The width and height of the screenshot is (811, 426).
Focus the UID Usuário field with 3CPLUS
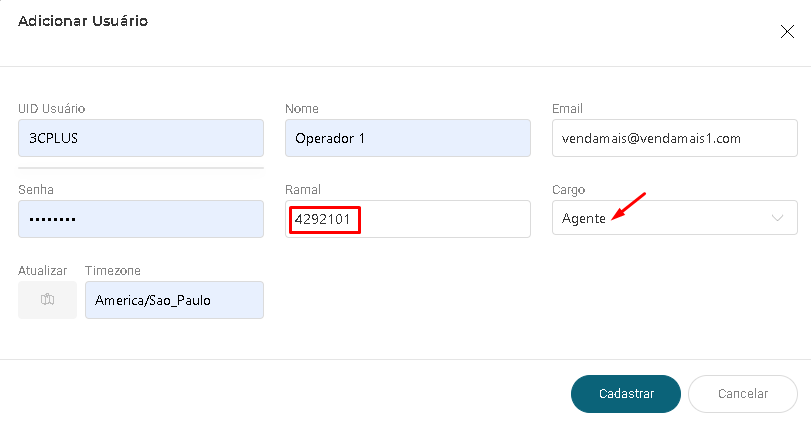point(141,138)
